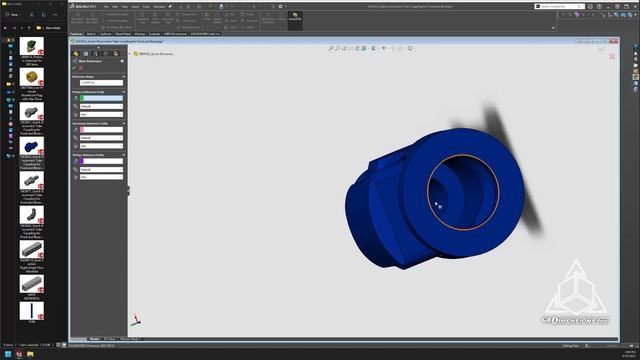Expand flyout feature tree in viewport
This screenshot has width=640, height=360.
point(130,53)
